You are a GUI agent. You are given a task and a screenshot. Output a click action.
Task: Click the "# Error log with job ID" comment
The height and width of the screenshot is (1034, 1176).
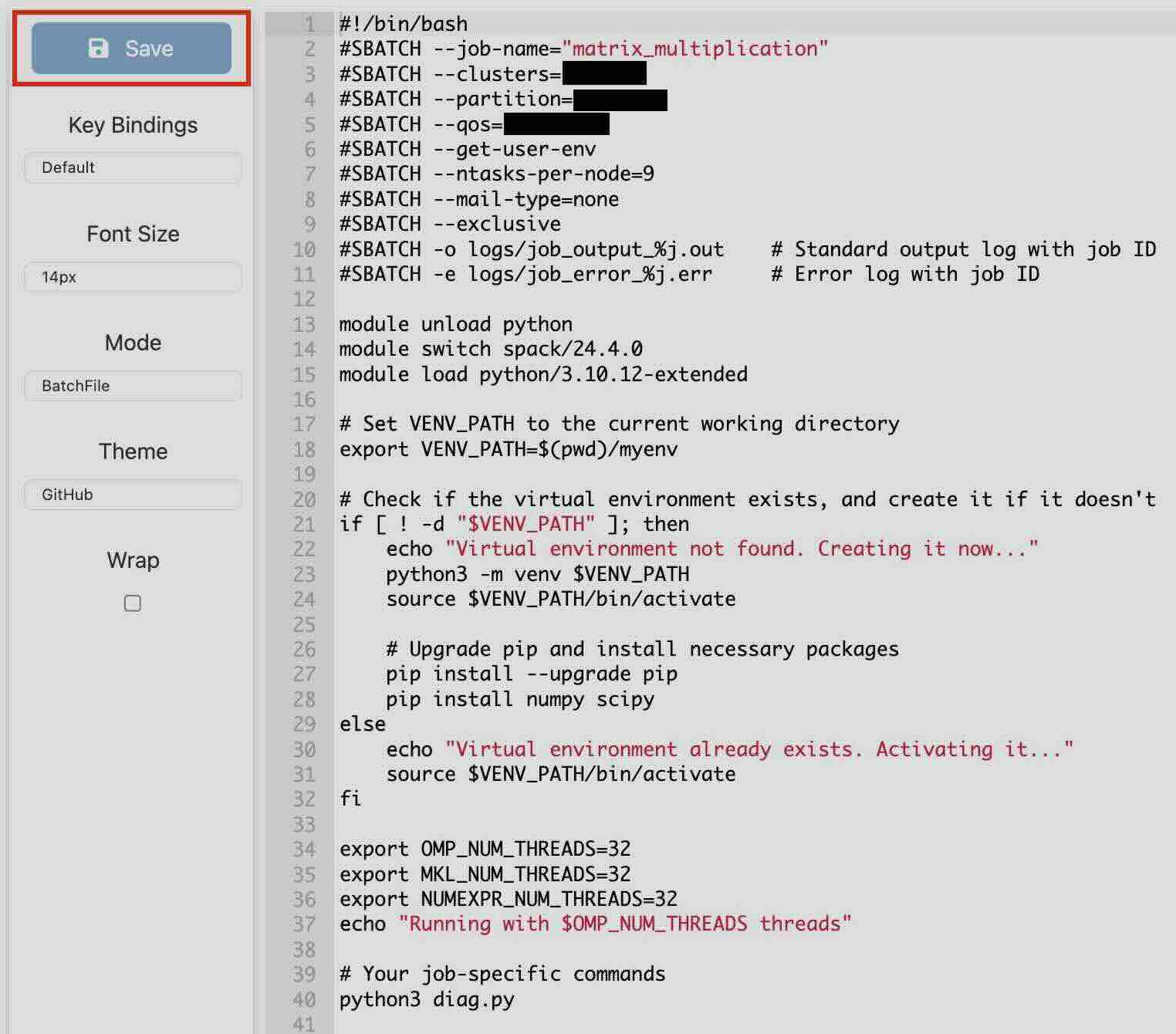click(905, 275)
